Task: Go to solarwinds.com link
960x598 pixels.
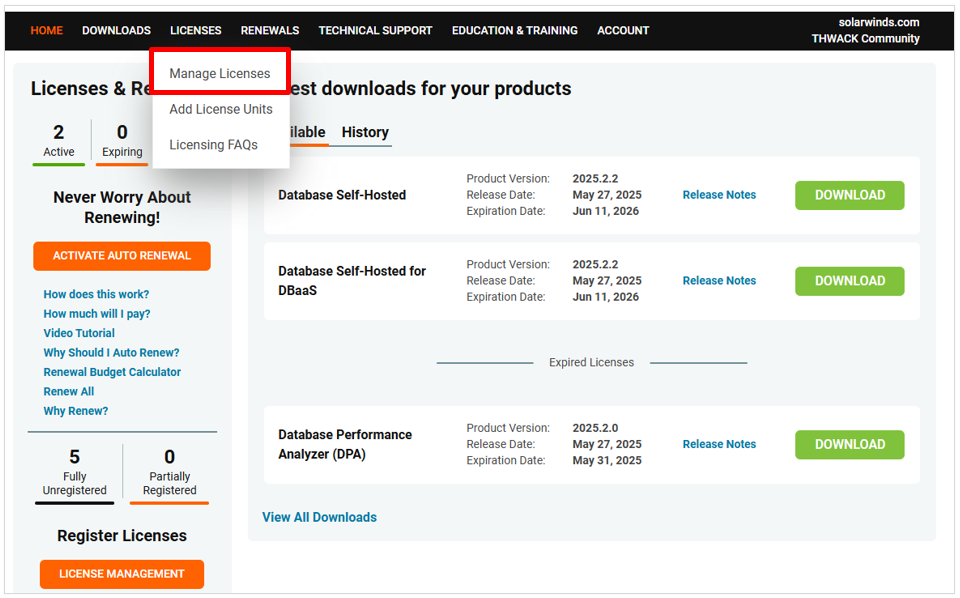Action: pyautogui.click(x=879, y=22)
